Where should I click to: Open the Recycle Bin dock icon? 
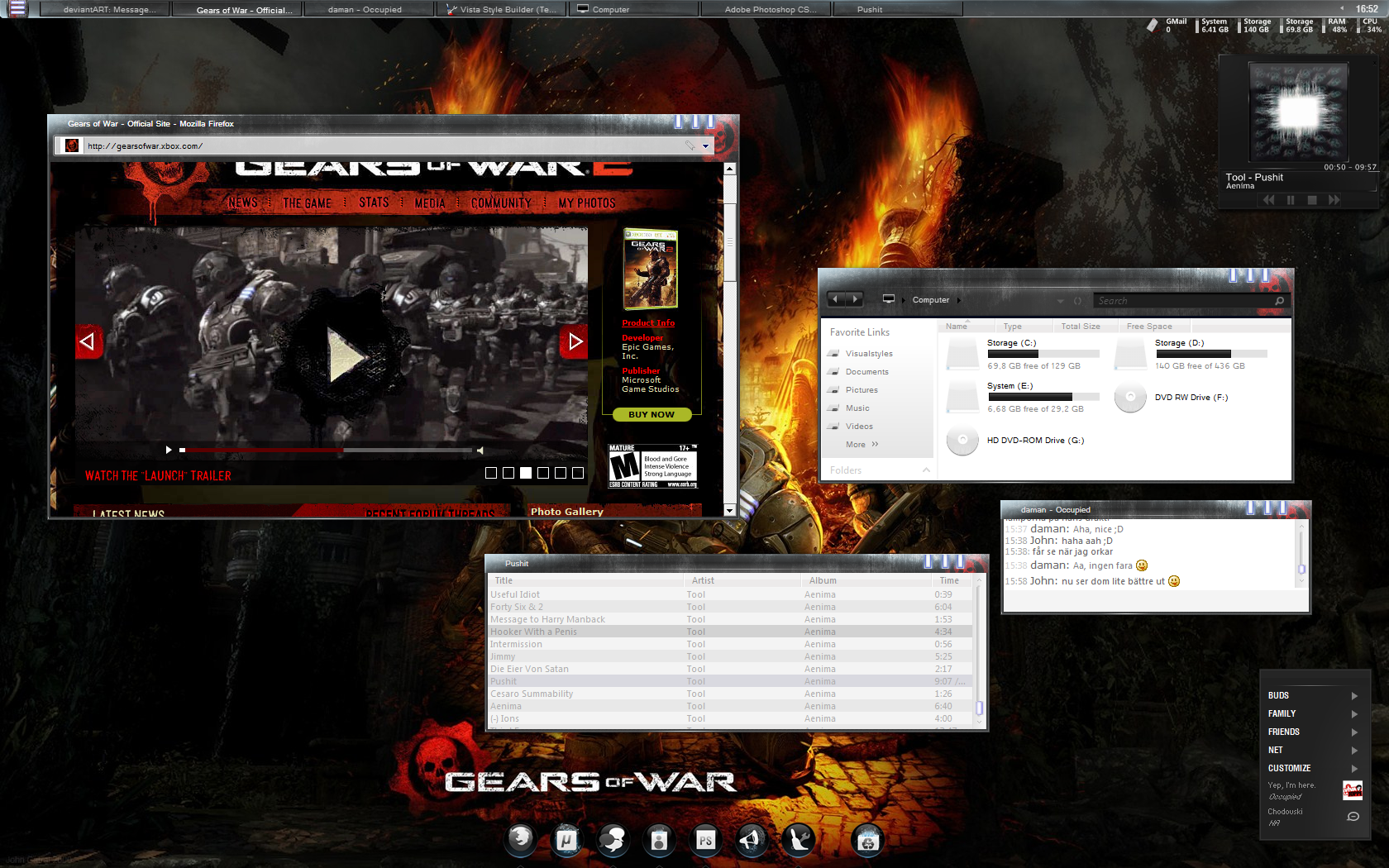click(x=867, y=840)
